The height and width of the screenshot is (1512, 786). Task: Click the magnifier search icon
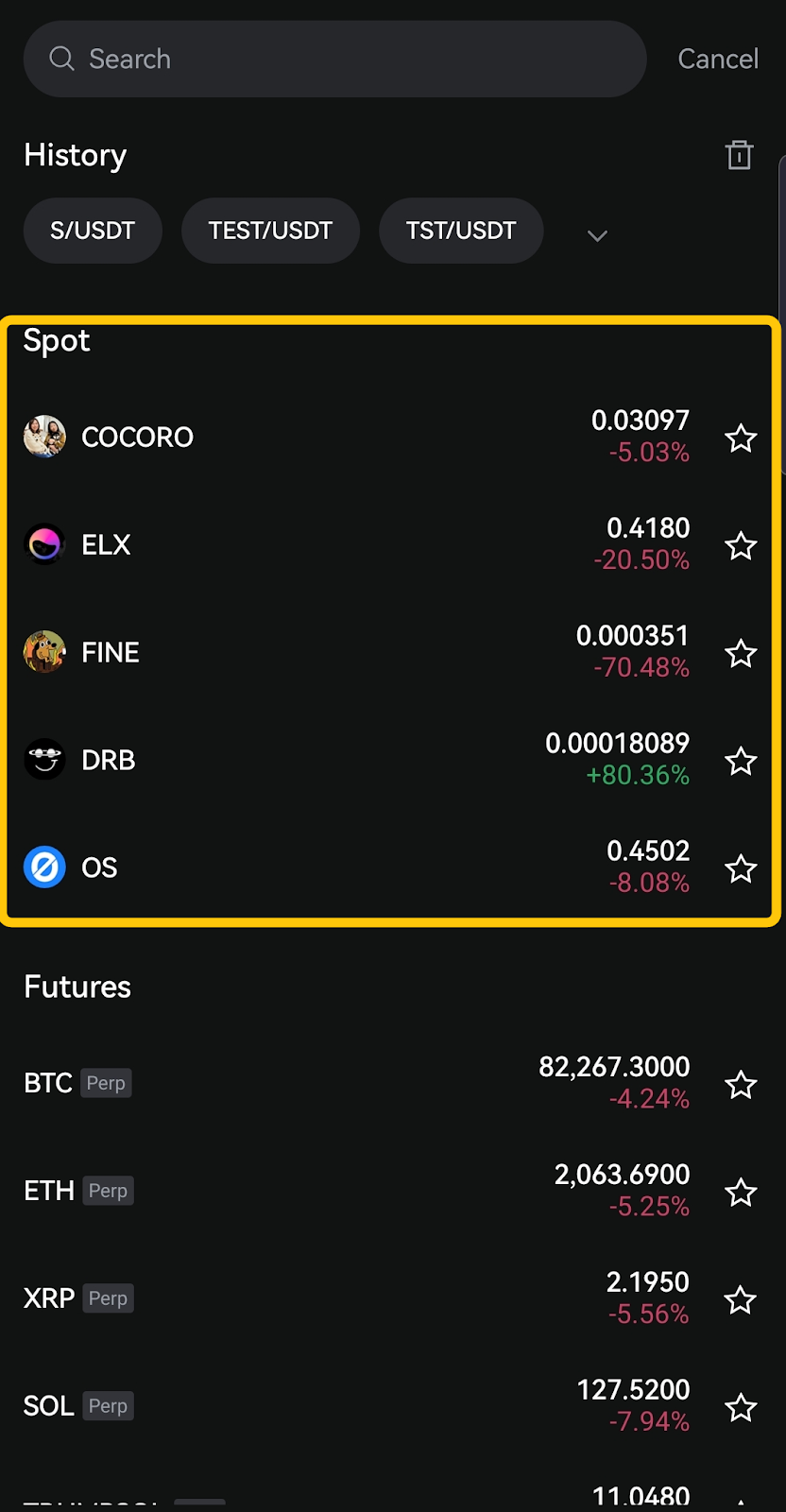pos(62,59)
